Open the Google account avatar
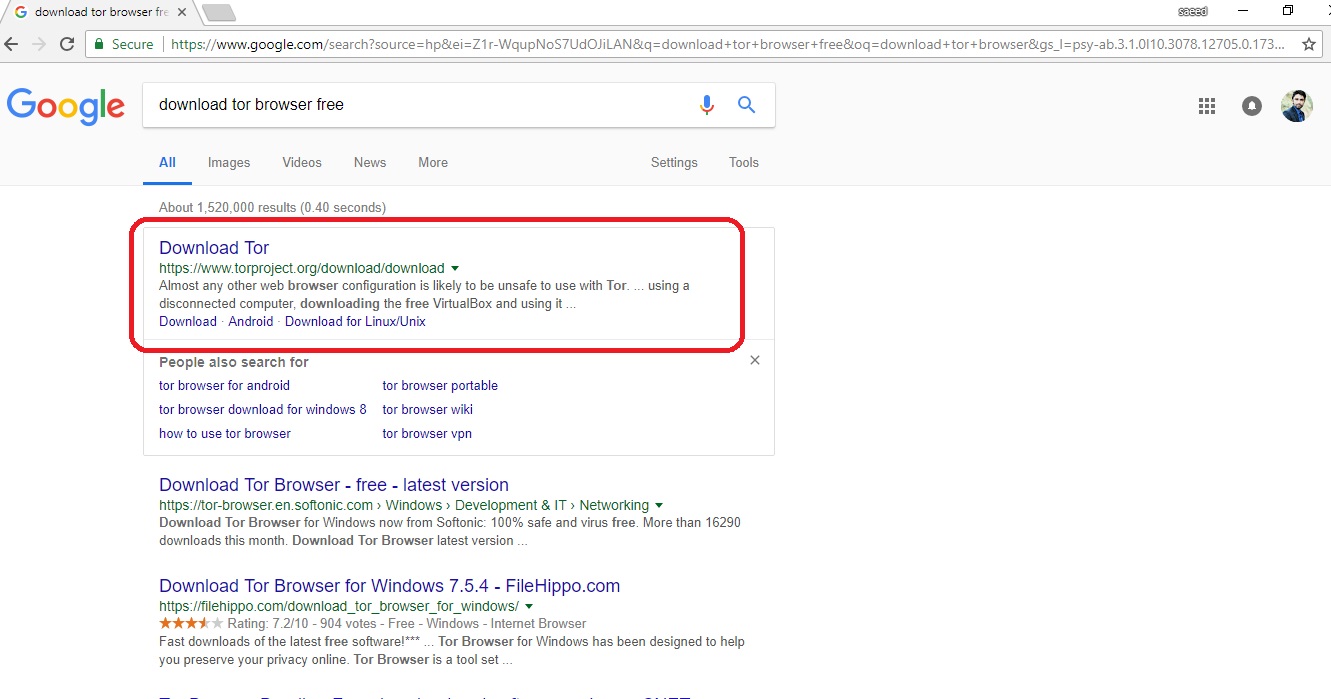This screenshot has height=699, width=1331. 1297,106
